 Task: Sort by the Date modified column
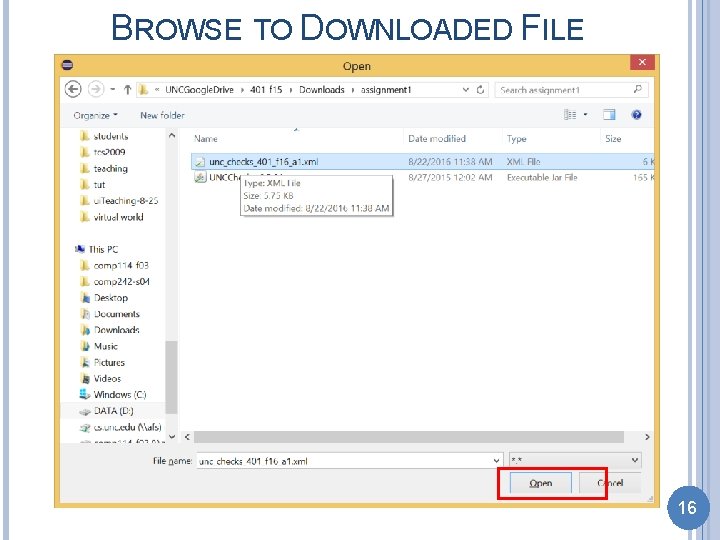click(x=437, y=139)
